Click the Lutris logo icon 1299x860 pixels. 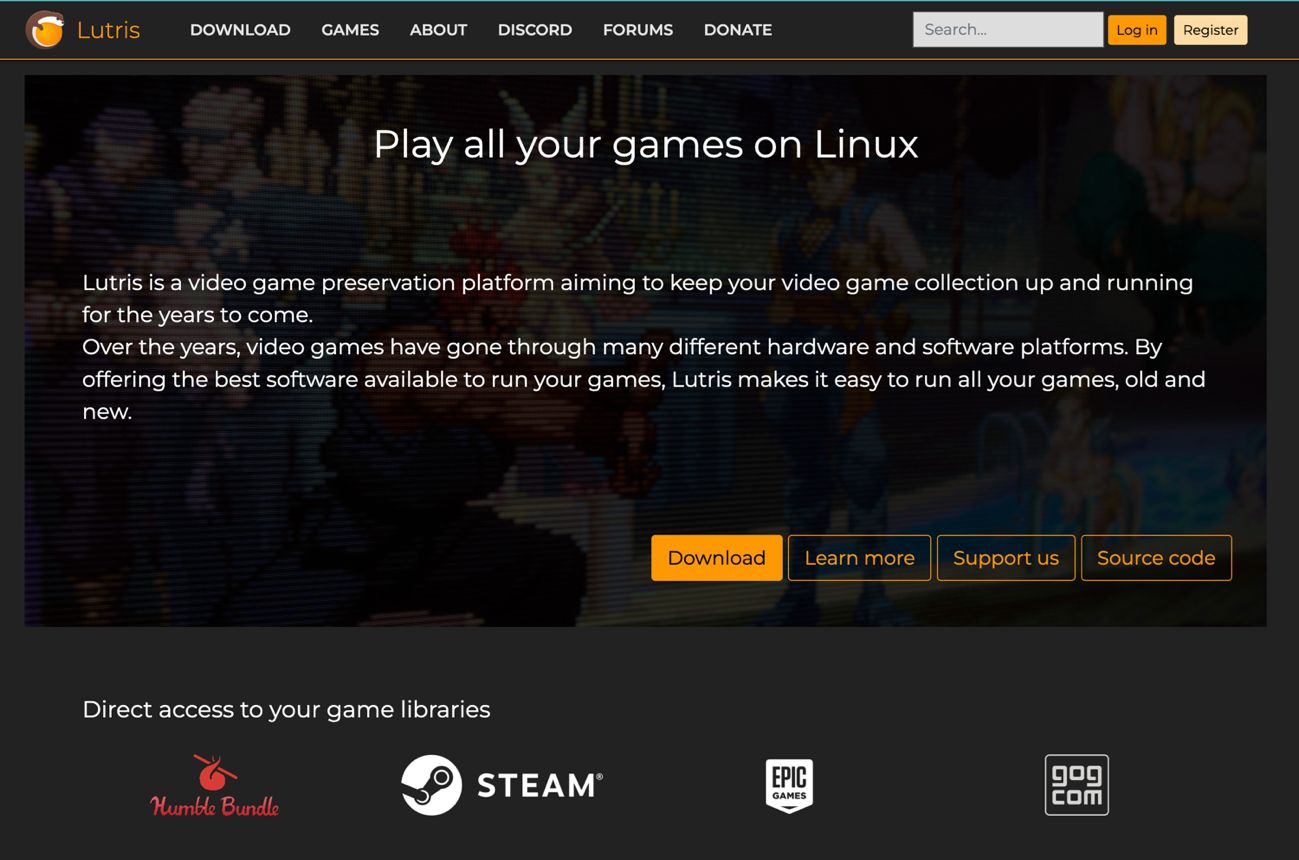(x=44, y=30)
